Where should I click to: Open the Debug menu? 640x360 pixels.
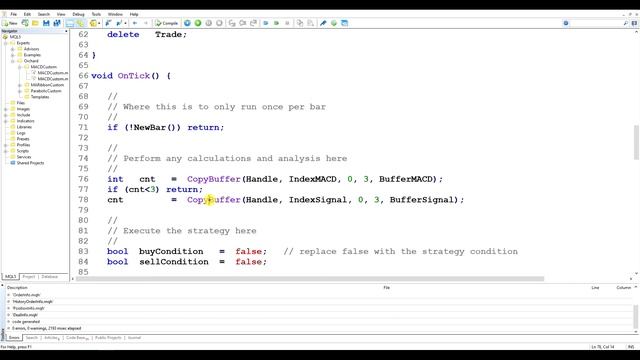point(78,14)
